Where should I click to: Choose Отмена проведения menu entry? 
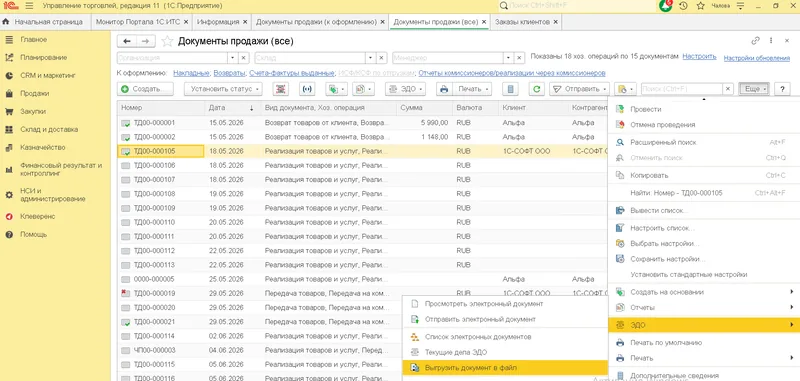[x=705, y=124]
